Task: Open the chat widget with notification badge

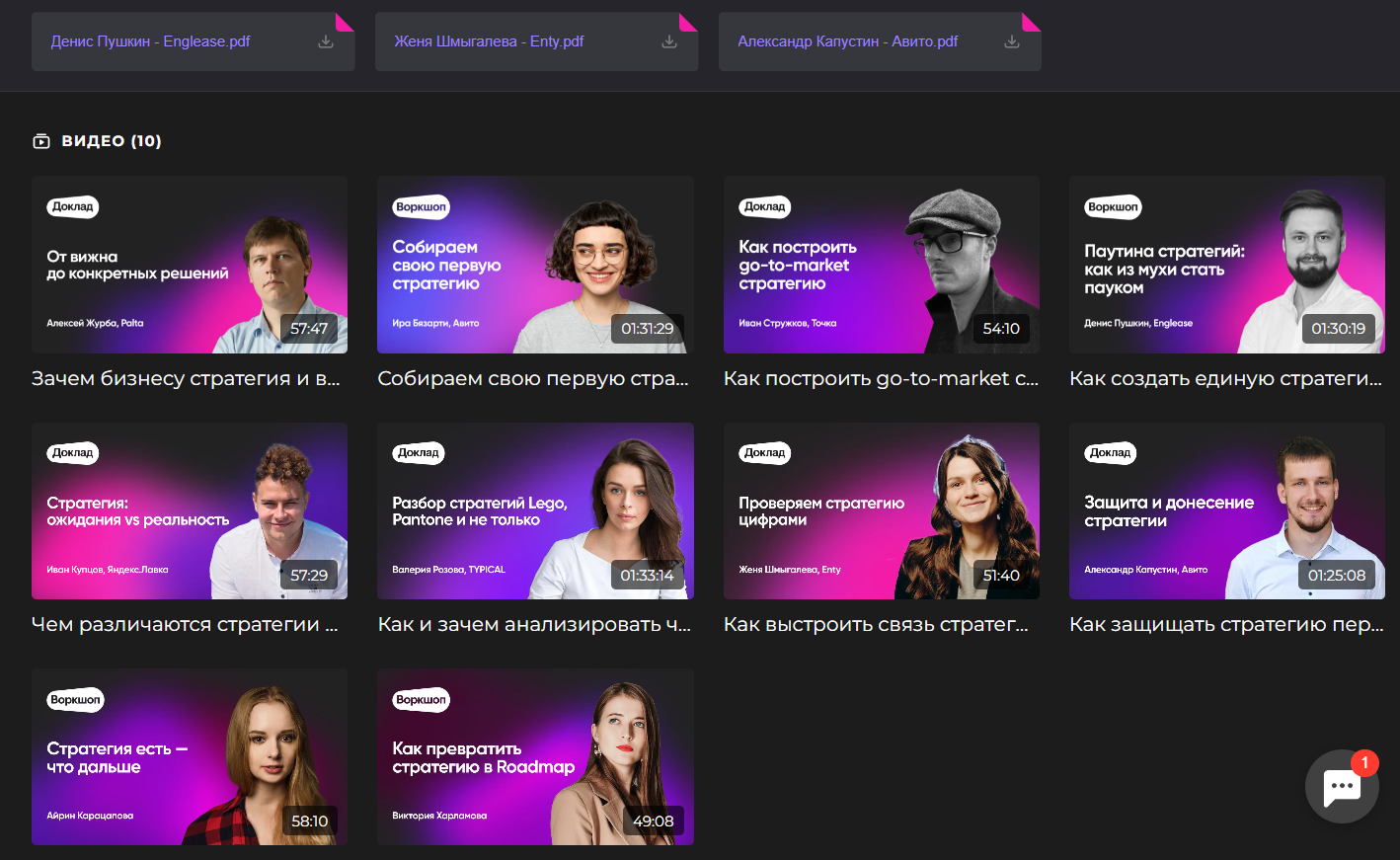Action: click(x=1342, y=786)
